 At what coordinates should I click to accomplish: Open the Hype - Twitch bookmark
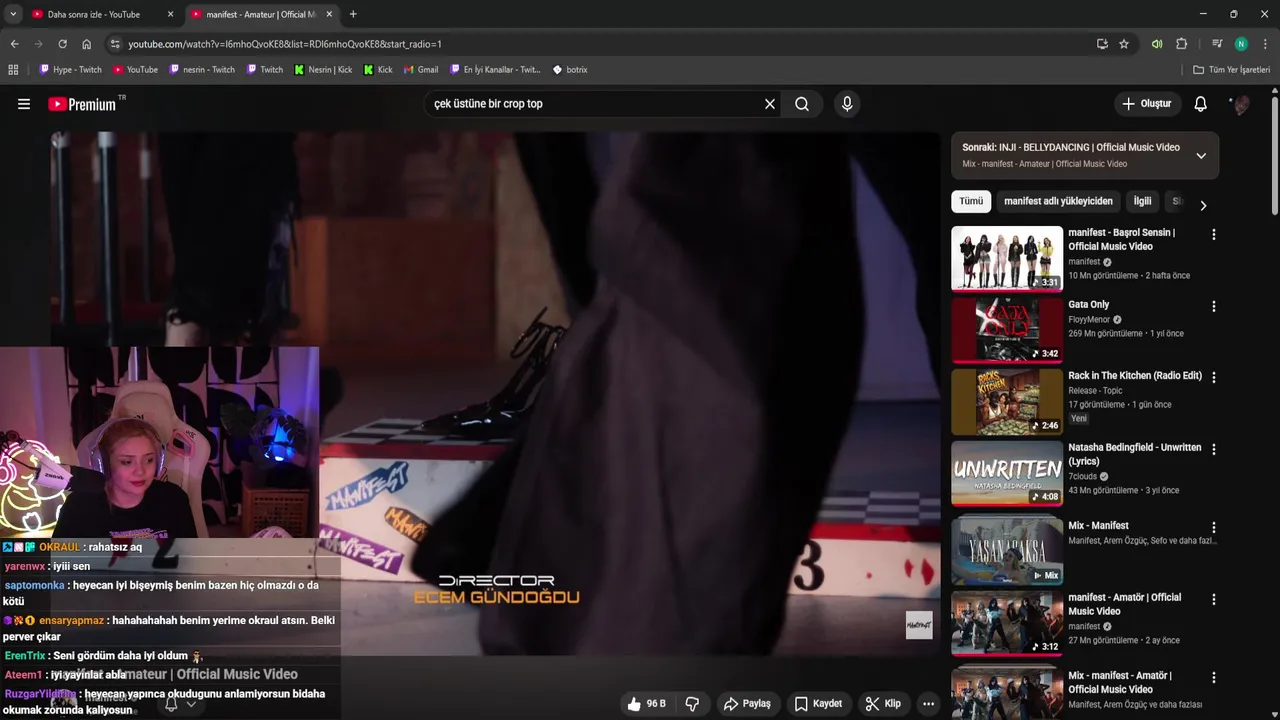pyautogui.click(x=70, y=70)
